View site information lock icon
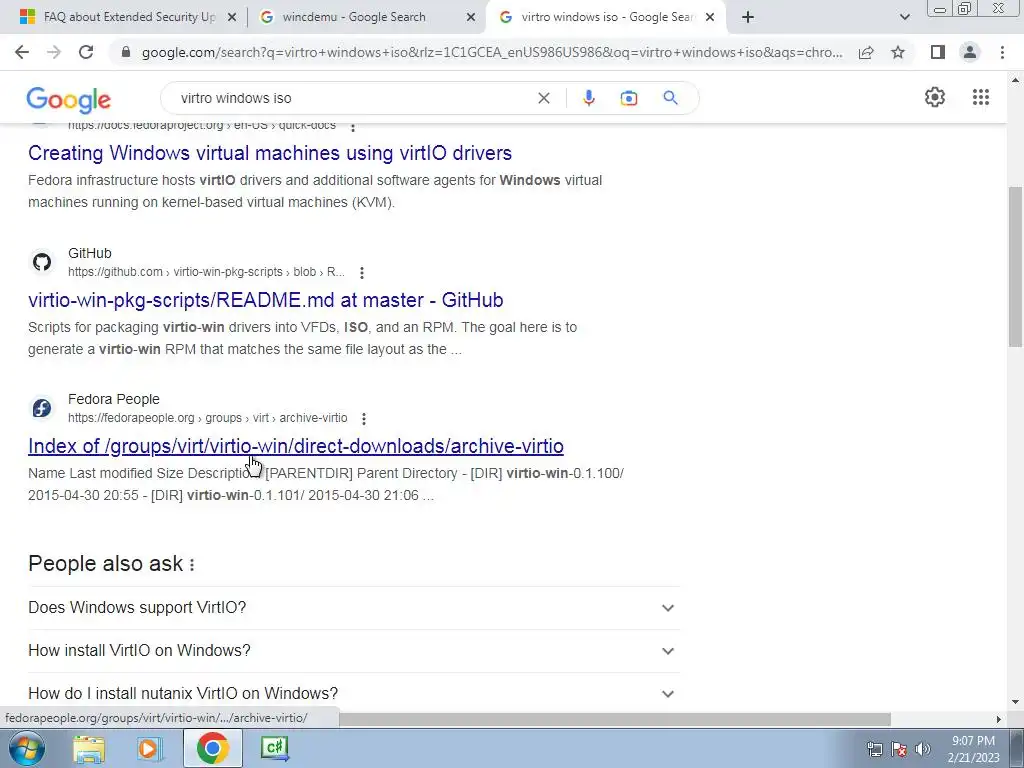 click(x=126, y=52)
